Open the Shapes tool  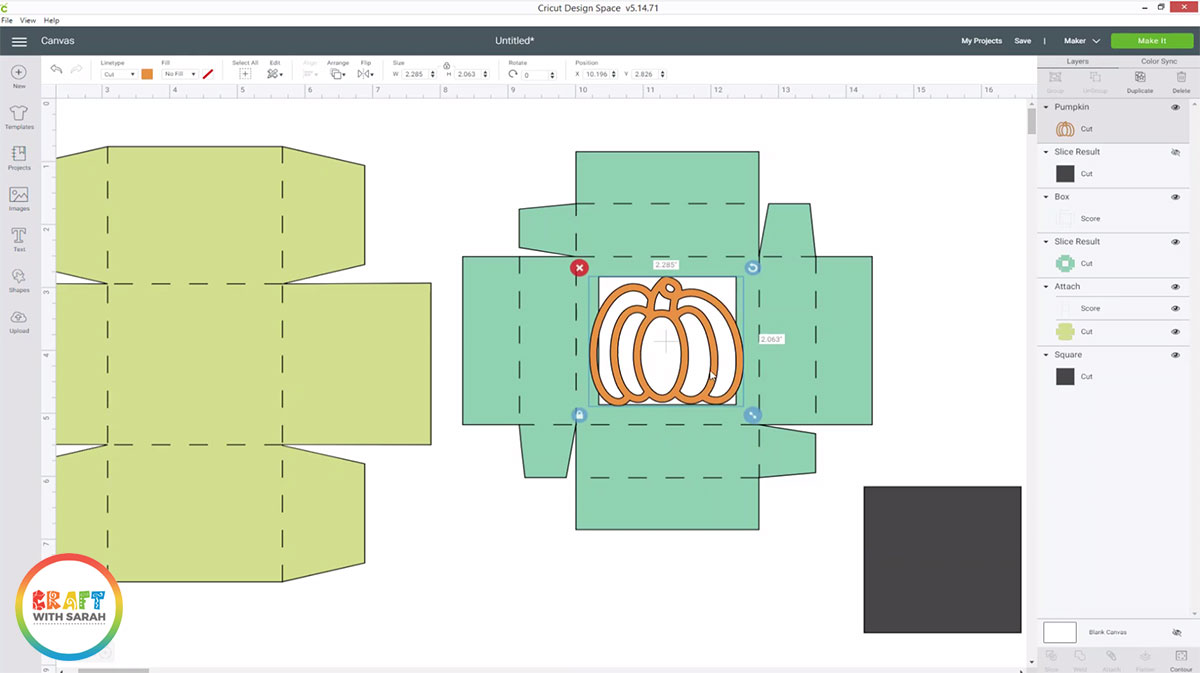point(18,278)
